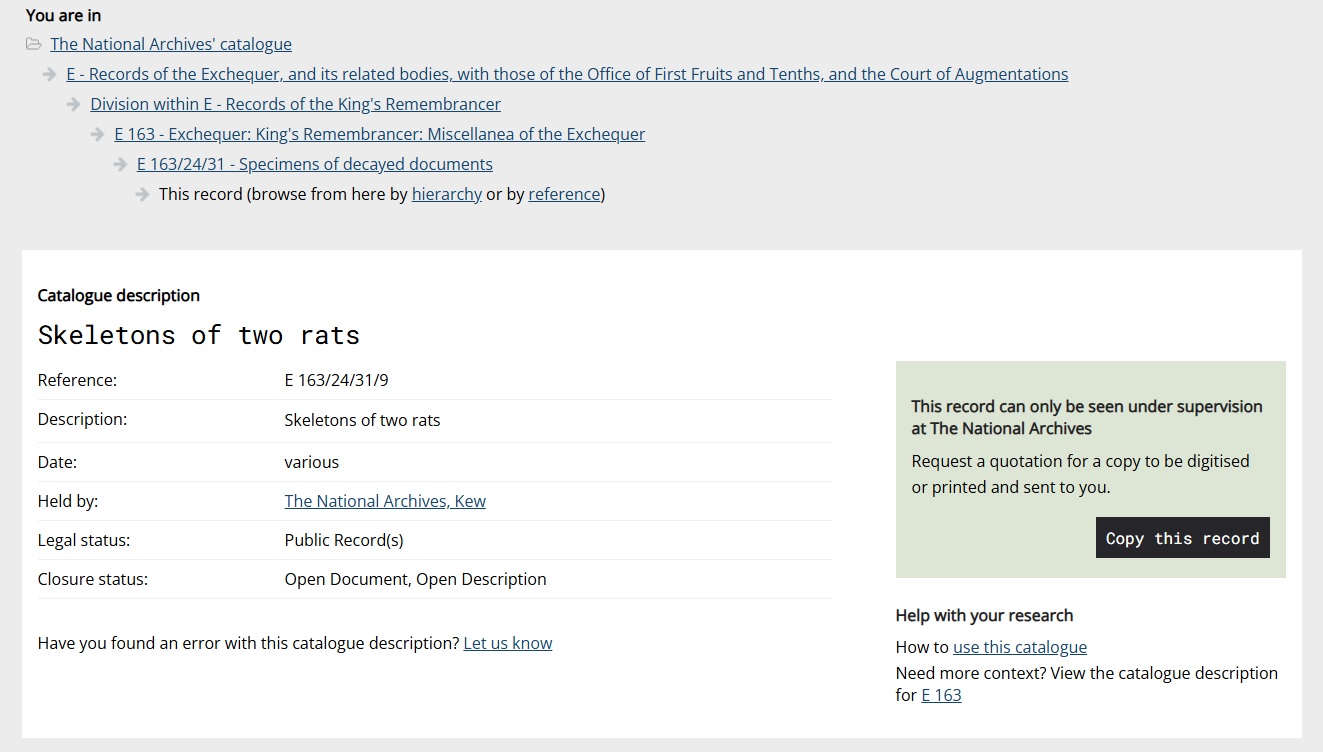Click arrow icon before Records of the Exchequer
The image size is (1323, 752).
point(50,74)
